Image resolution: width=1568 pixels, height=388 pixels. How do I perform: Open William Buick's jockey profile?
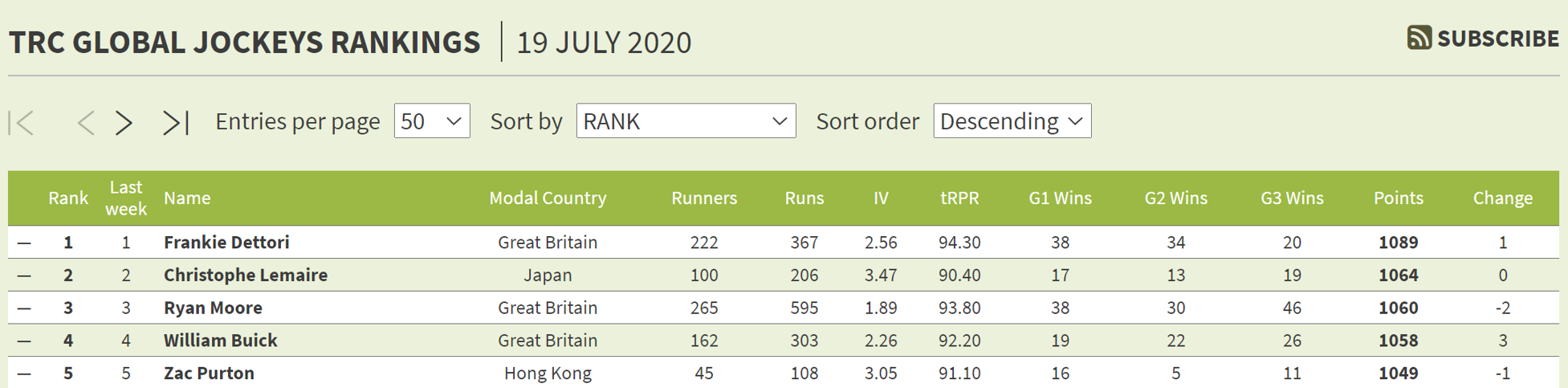tap(221, 341)
